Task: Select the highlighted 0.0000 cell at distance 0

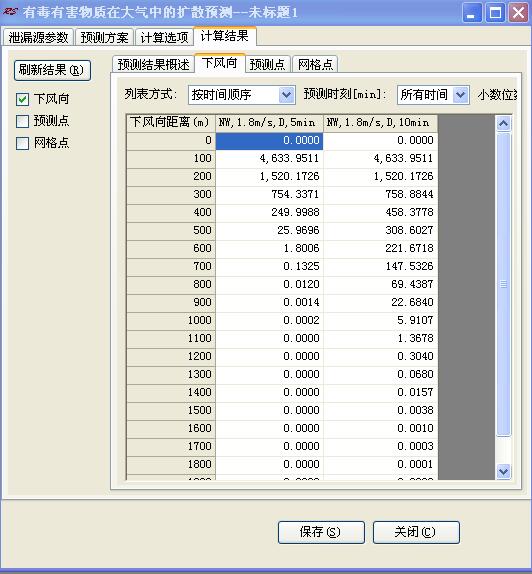Action: coord(269,141)
